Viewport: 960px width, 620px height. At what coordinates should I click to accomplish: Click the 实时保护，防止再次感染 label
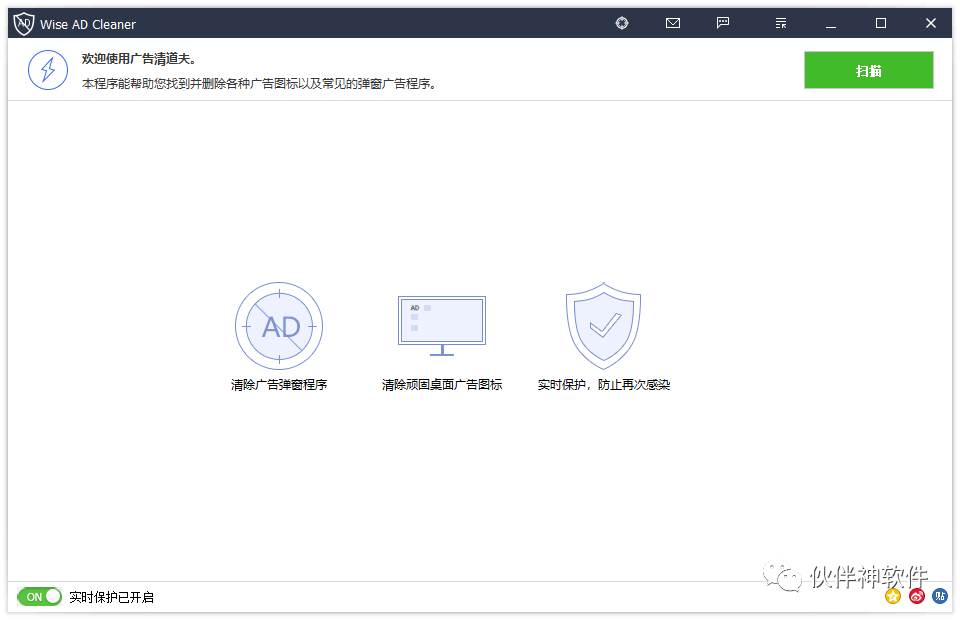pyautogui.click(x=603, y=383)
